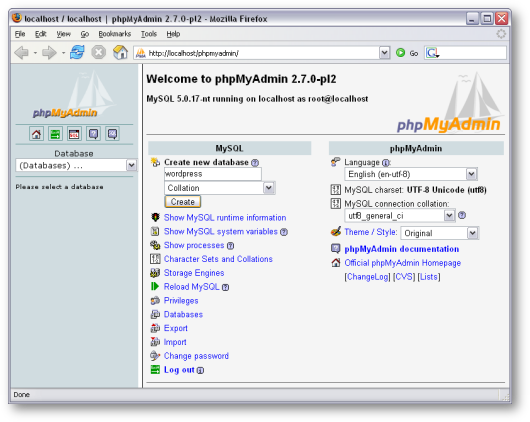Click the Firefox Forward arrow button
Viewport: 530px width, 422px height.
pos(49,53)
